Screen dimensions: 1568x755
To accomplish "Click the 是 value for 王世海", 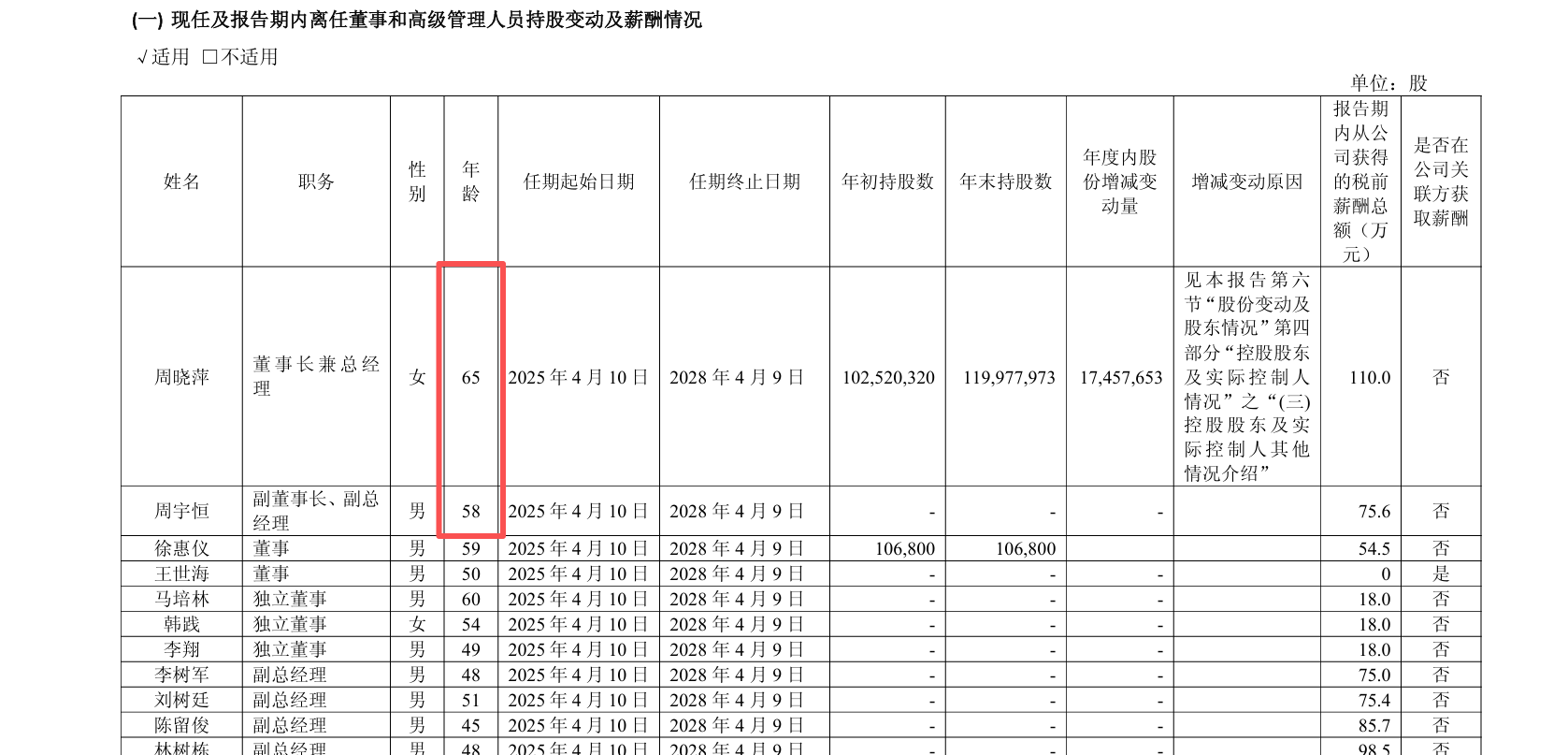I will [1441, 574].
